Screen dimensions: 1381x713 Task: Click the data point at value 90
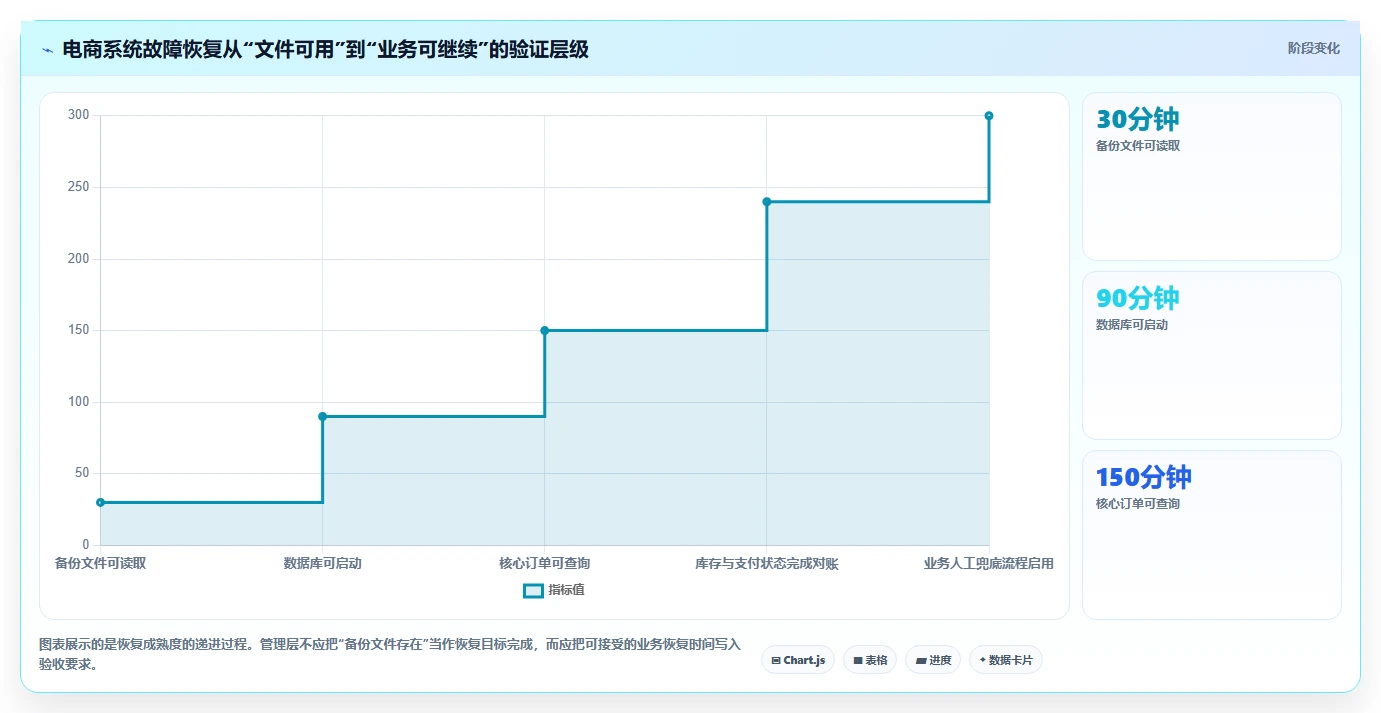coord(322,416)
